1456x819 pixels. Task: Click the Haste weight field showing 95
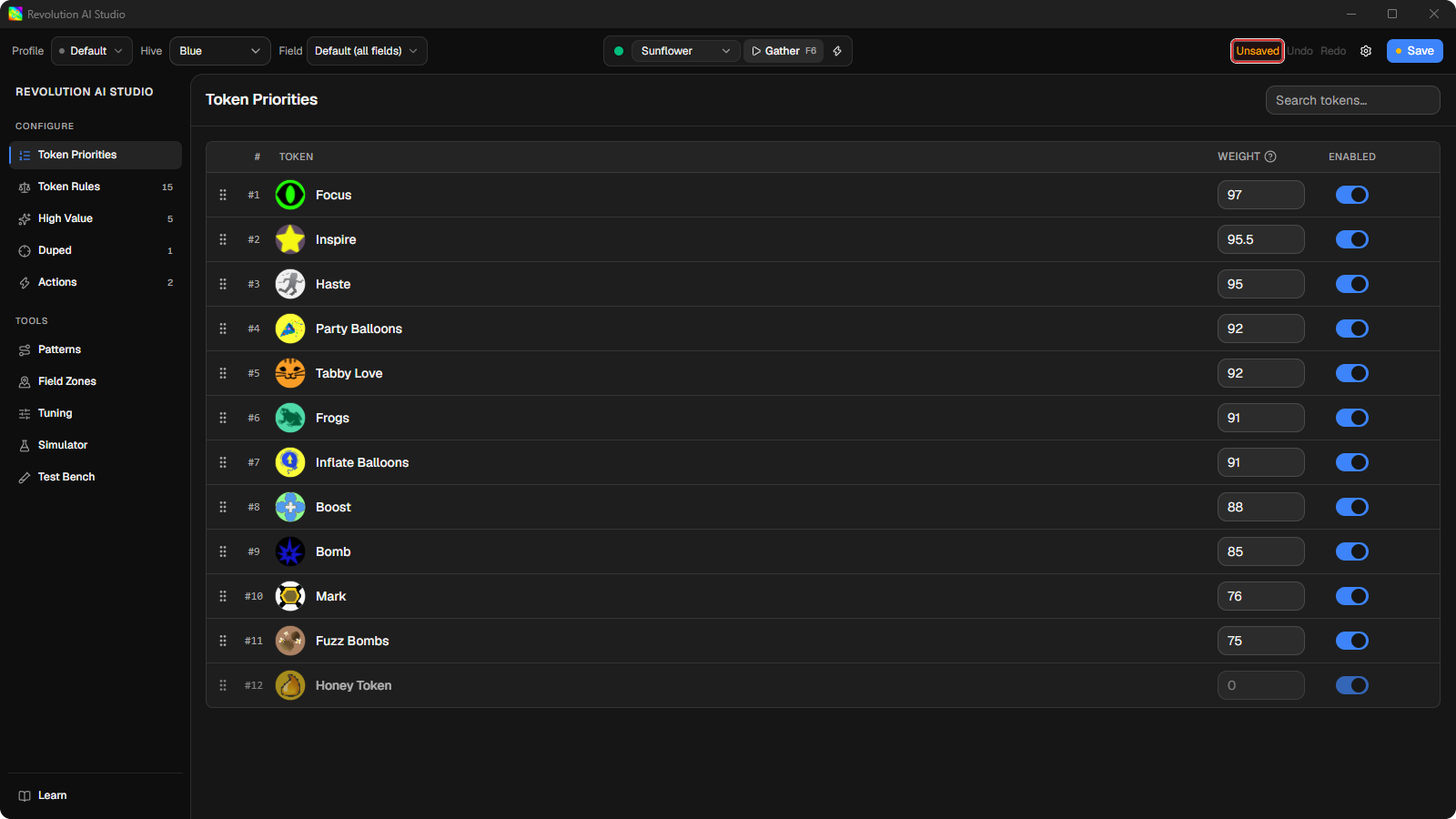pos(1261,284)
